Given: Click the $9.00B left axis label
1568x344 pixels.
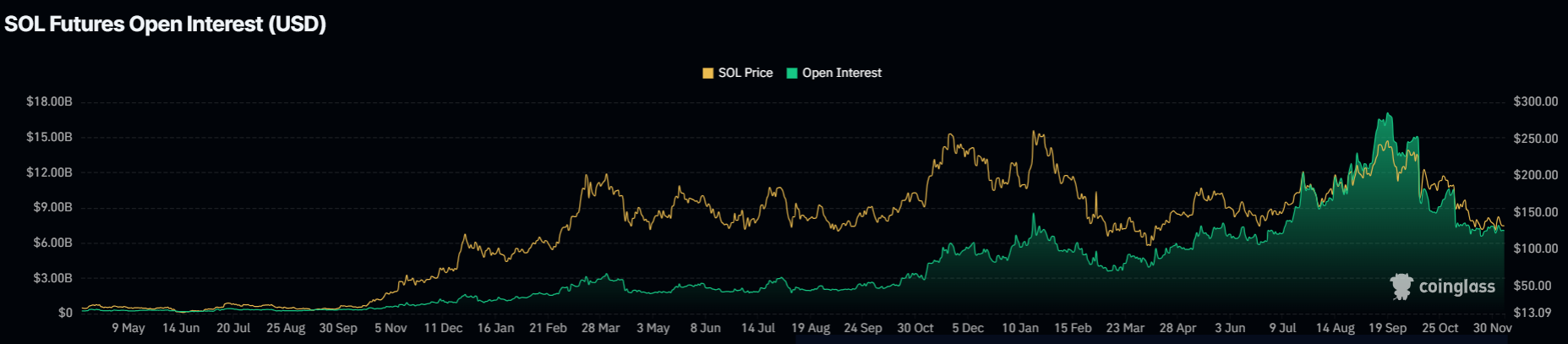Looking at the screenshot, I should pos(52,207).
